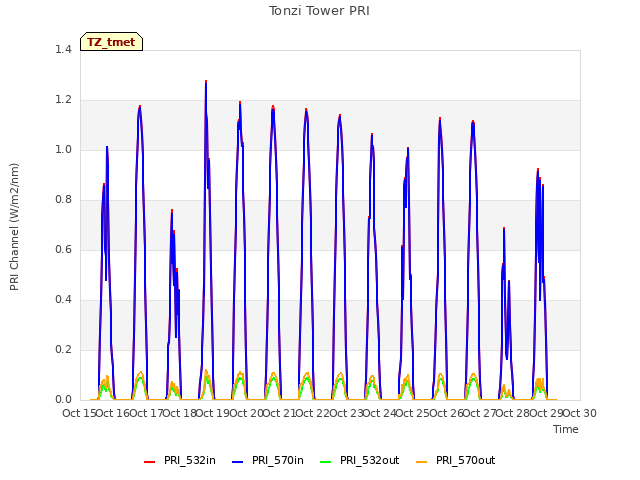The width and height of the screenshot is (640, 480).
Task: Click the TZ_tmet label box
Action: (x=111, y=42)
